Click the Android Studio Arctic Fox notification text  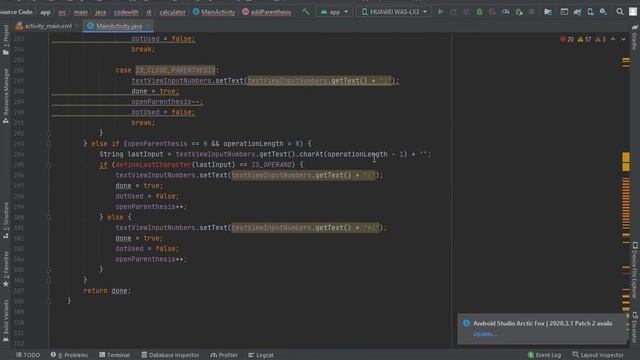542,323
